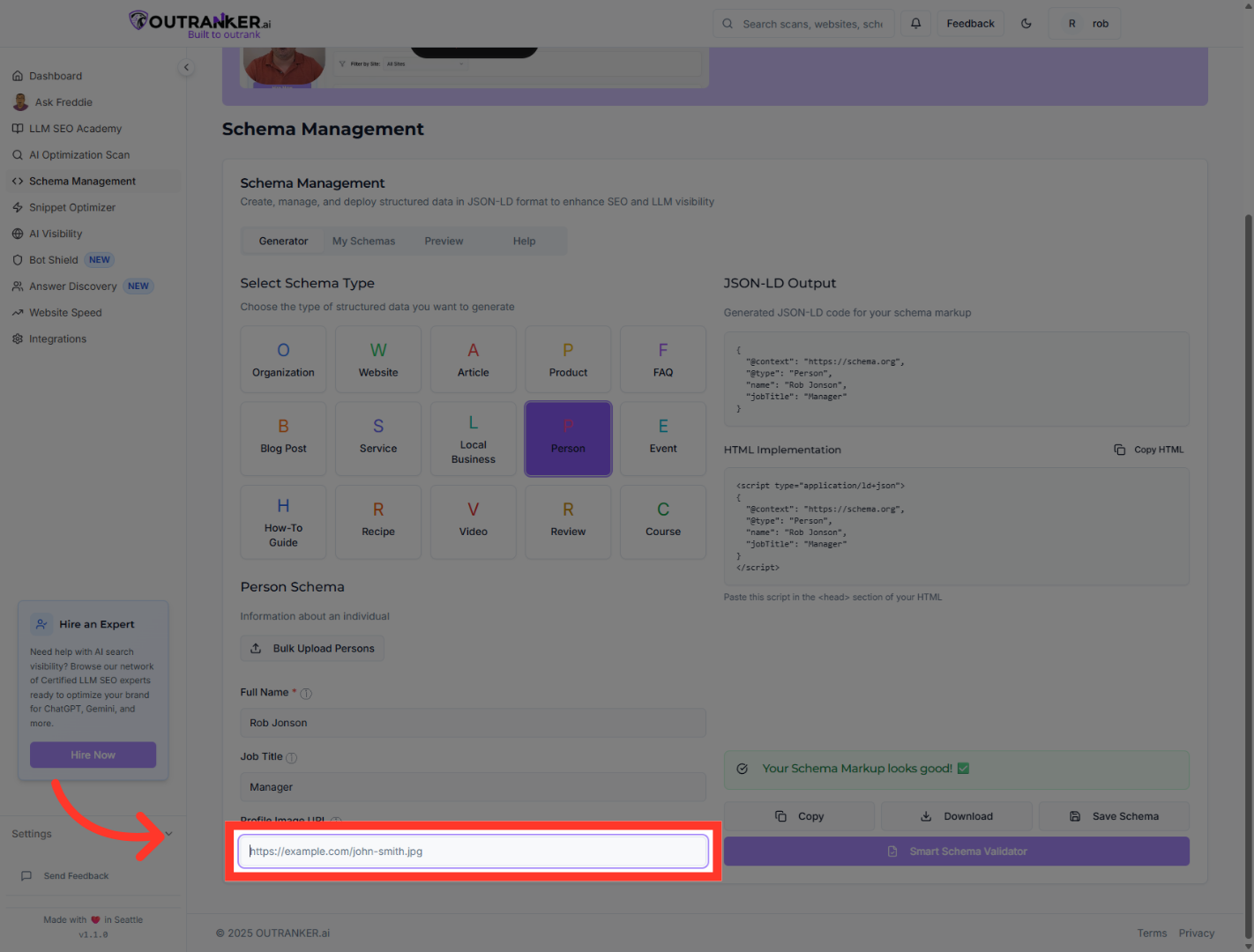Screen dimensions: 1254x952
Task: Choose the How-To Guide schema type
Action: coord(283,522)
